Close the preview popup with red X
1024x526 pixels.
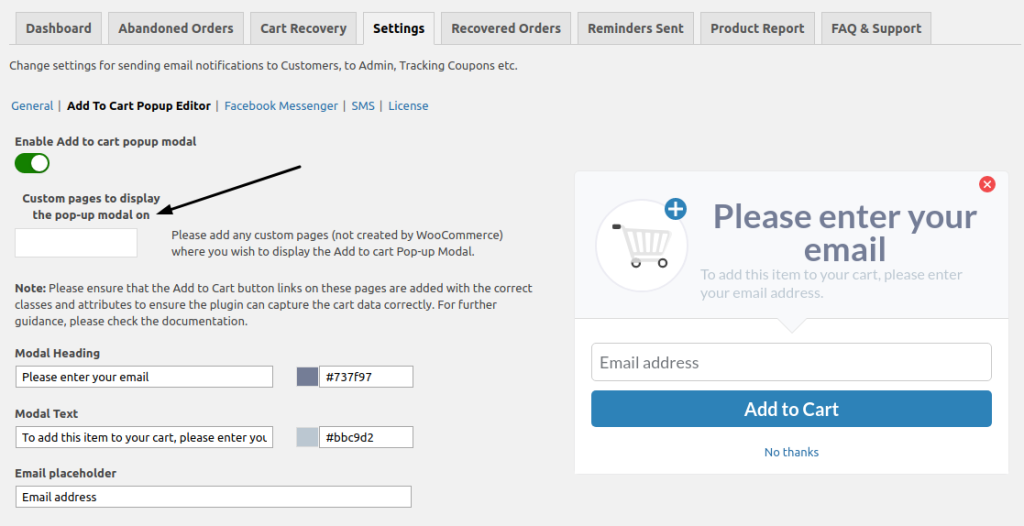point(987,184)
